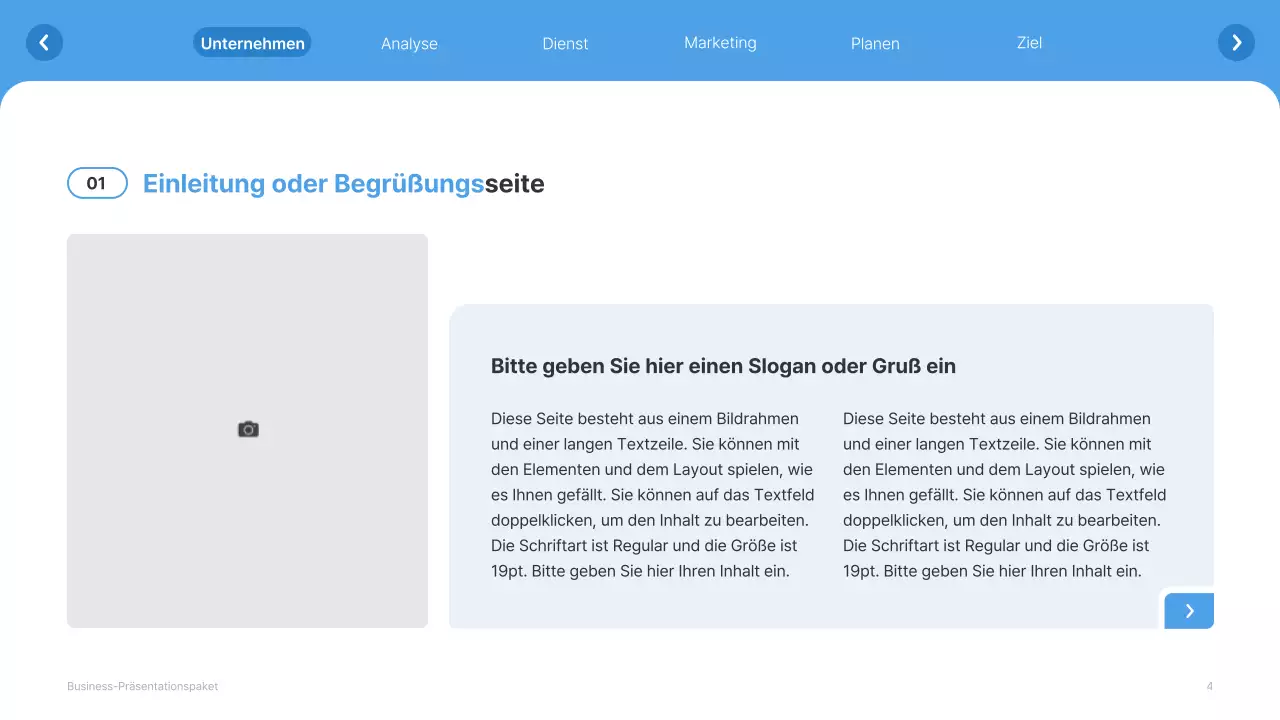Navigate to the Marketing section
The image size is (1280, 720).
pyautogui.click(x=720, y=43)
